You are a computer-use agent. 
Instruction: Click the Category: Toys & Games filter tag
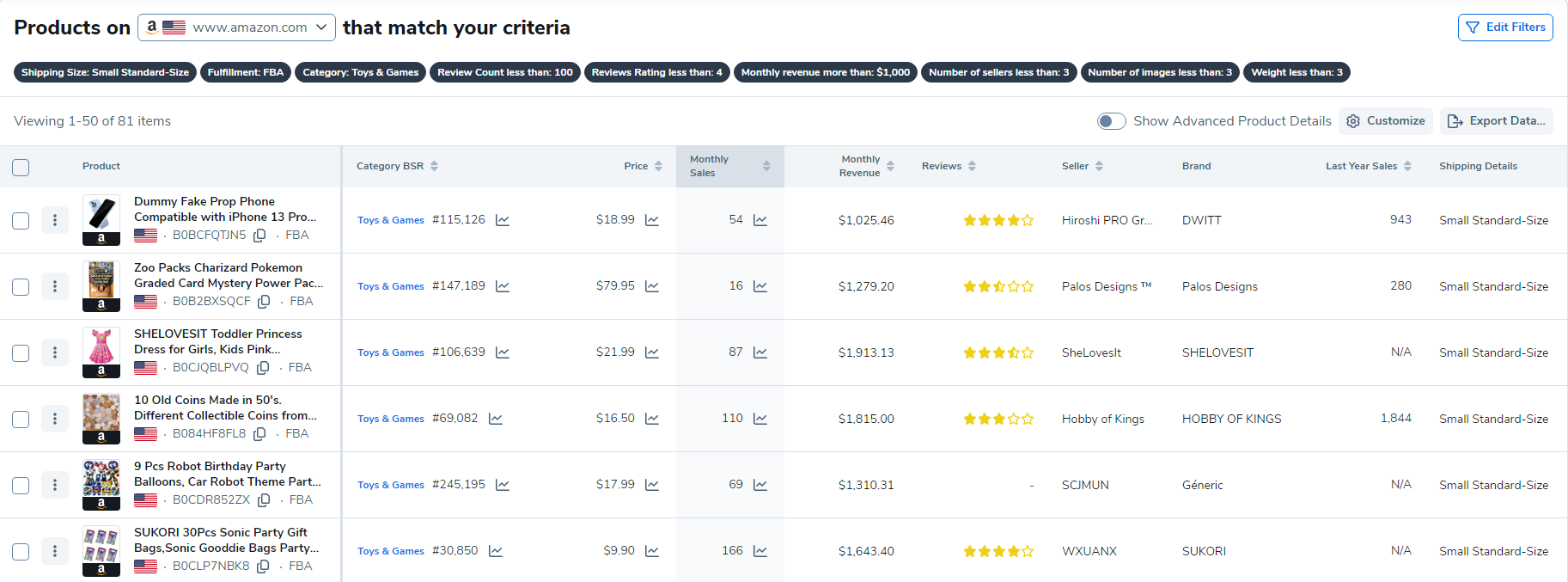(x=360, y=72)
